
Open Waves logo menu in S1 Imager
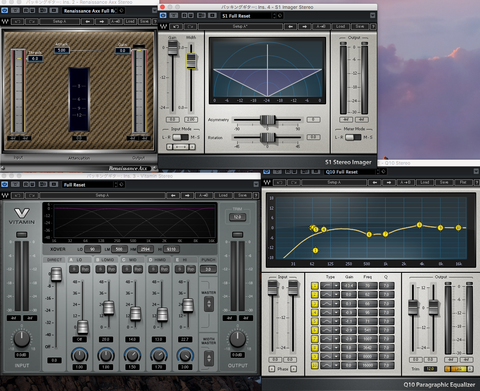pyautogui.click(x=163, y=26)
